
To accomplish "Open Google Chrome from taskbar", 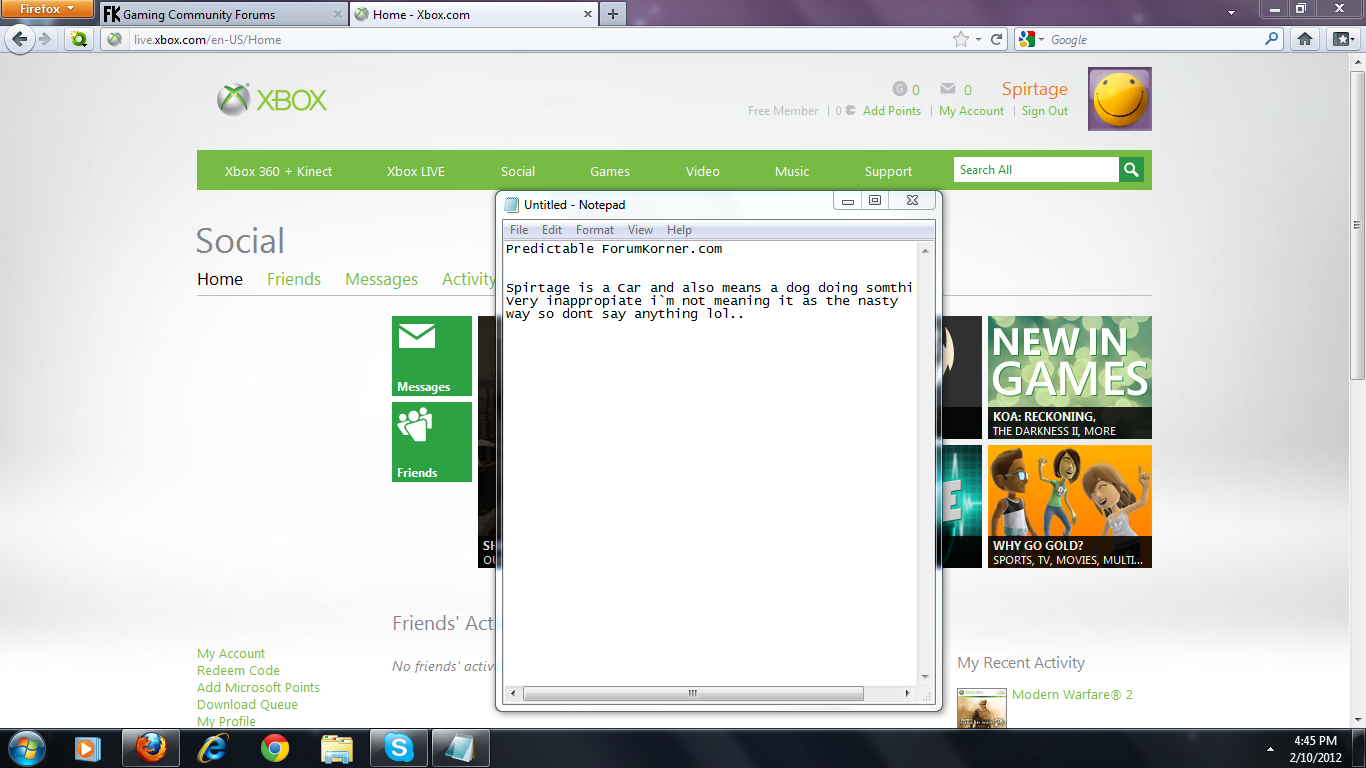I will tap(275, 748).
